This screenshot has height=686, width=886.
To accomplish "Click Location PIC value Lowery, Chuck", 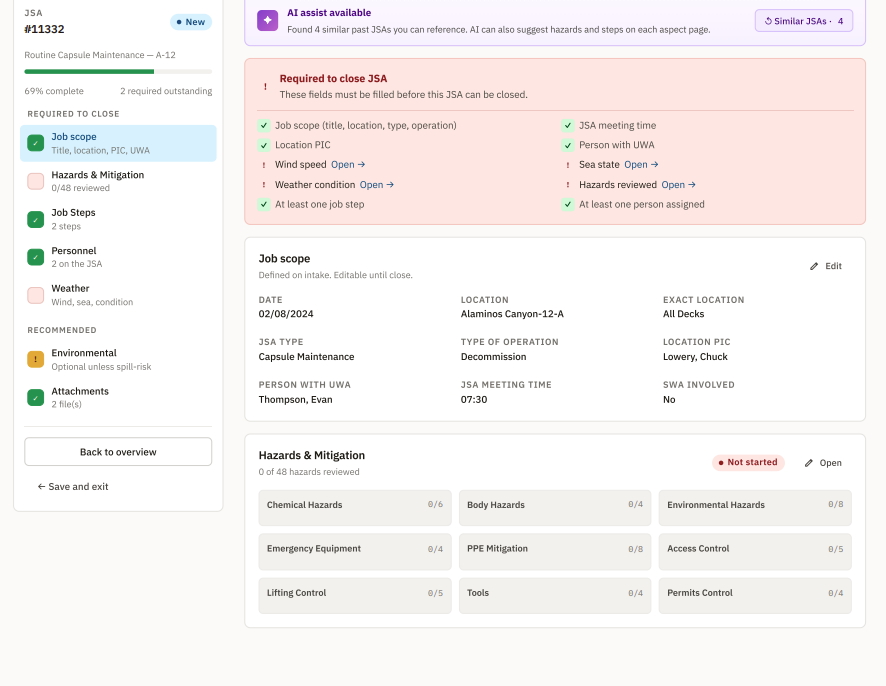I will click(x=695, y=357).
